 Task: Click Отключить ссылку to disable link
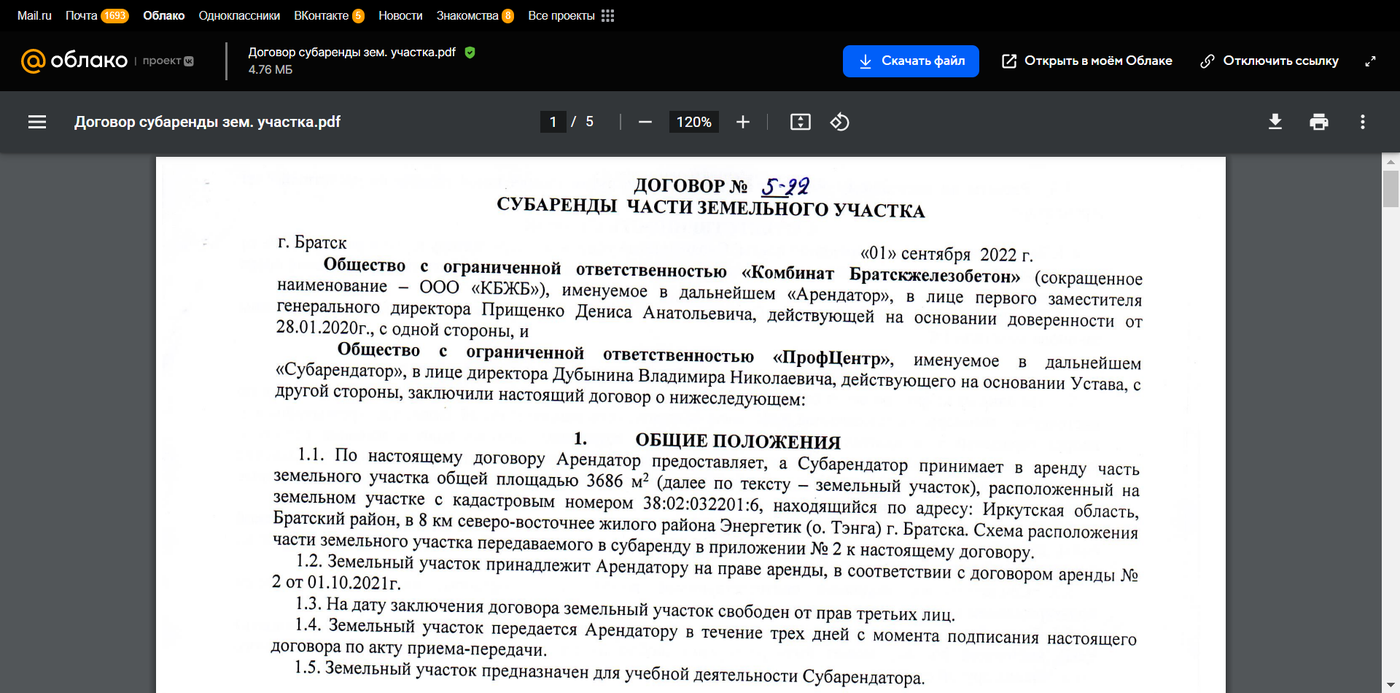point(1269,61)
